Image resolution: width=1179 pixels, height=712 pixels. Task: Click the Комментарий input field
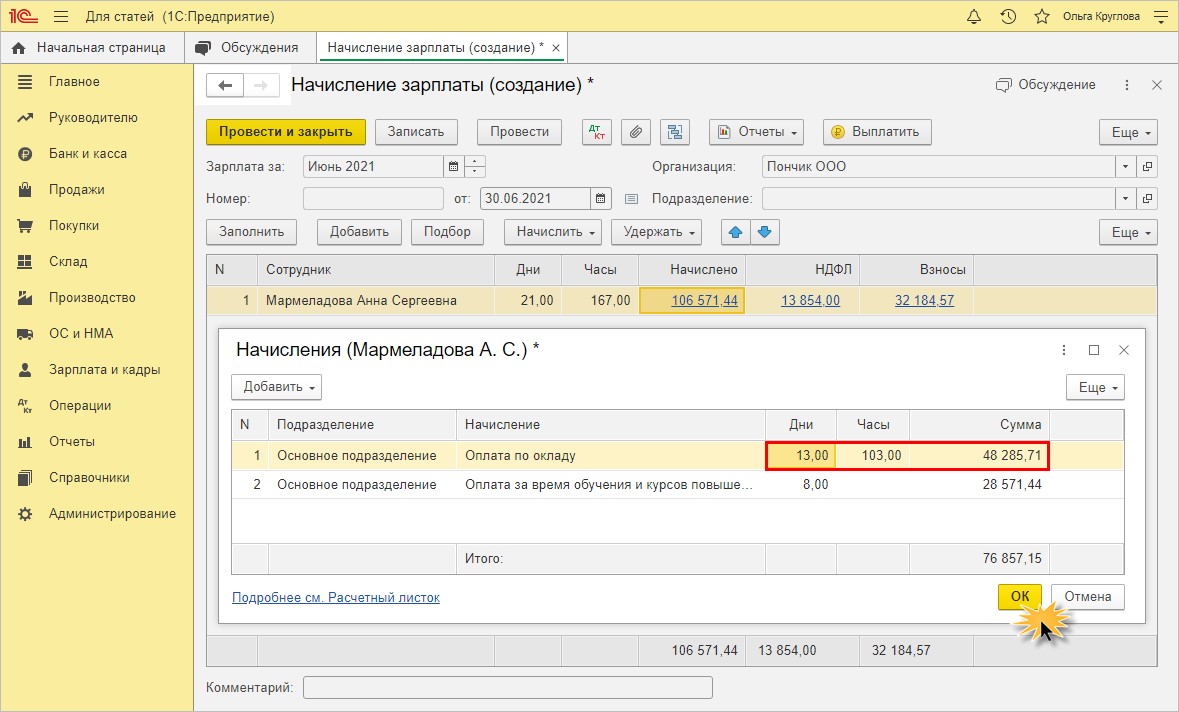508,687
